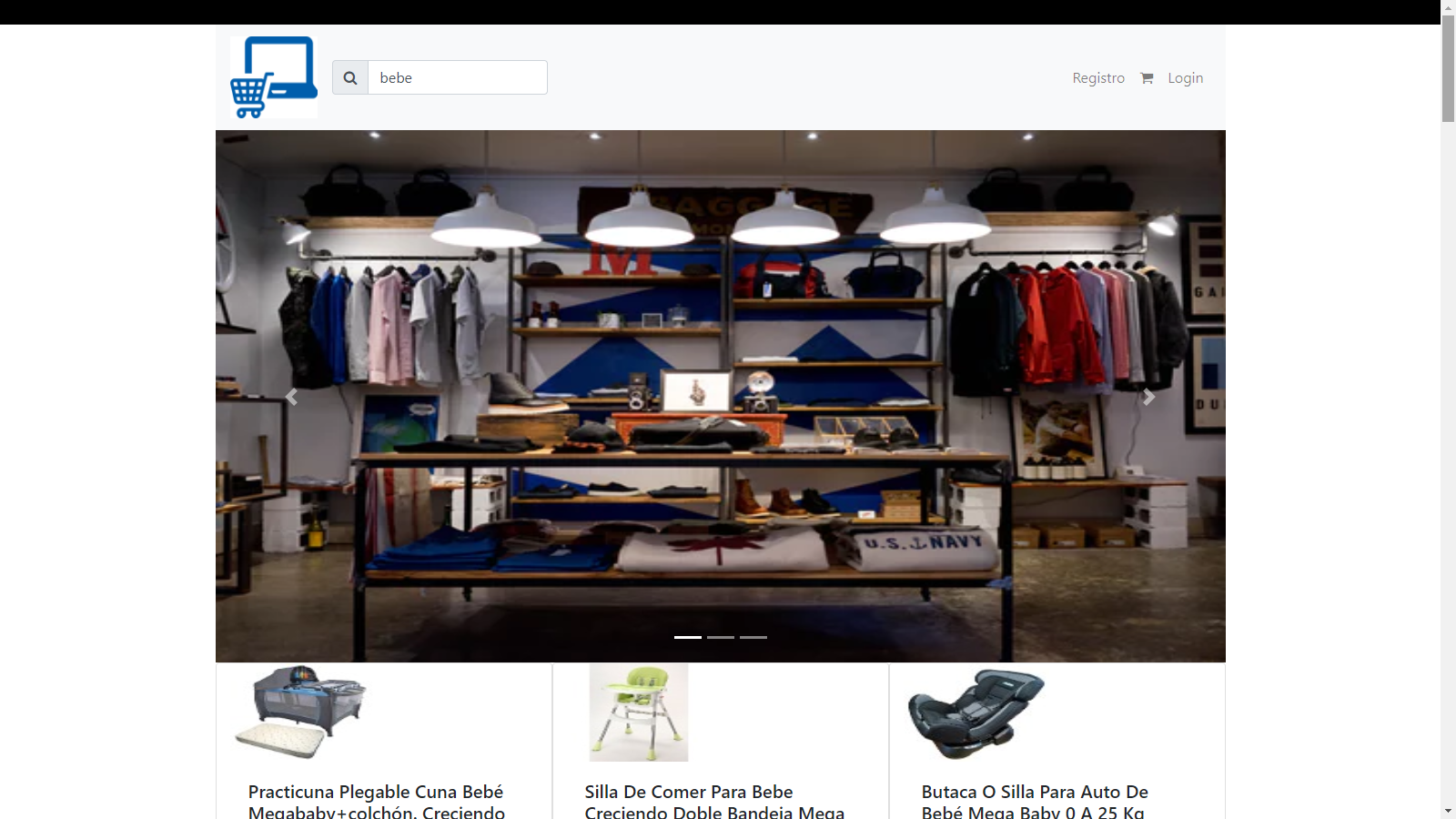Image resolution: width=1456 pixels, height=819 pixels.
Task: Click the scrollbar up arrow
Action: (x=1448, y=7)
